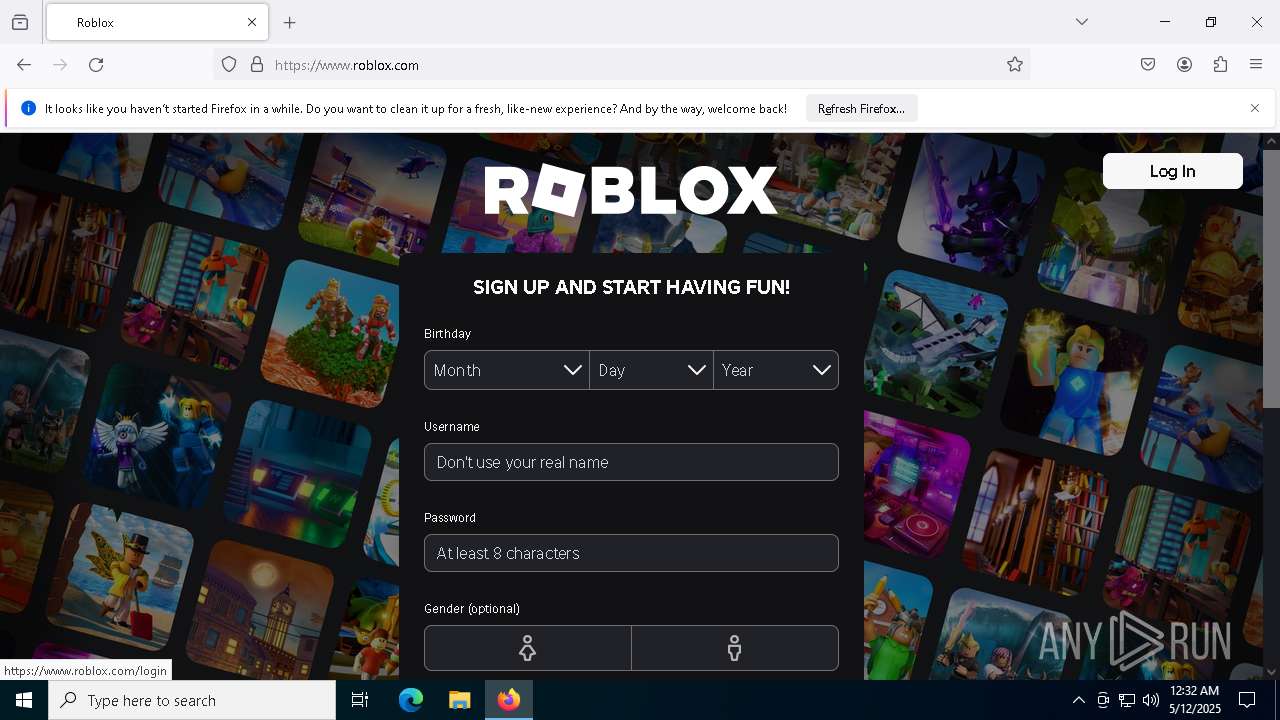Open Task View on taskbar
Screen dimensions: 1280x720
(360, 700)
